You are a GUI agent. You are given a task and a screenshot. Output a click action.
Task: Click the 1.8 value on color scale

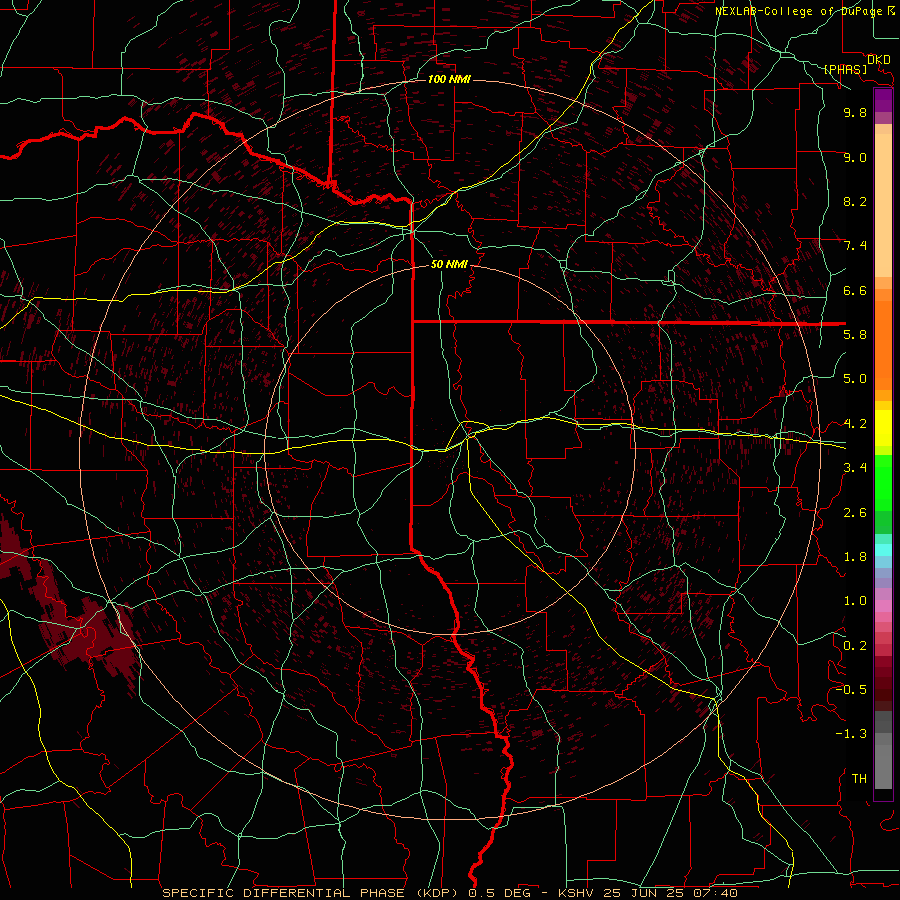click(x=855, y=557)
